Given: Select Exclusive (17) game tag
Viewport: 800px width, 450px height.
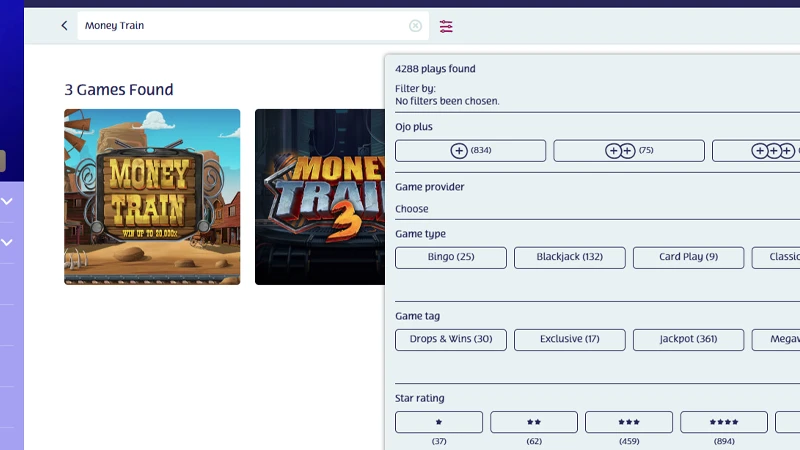Looking at the screenshot, I should click(569, 340).
